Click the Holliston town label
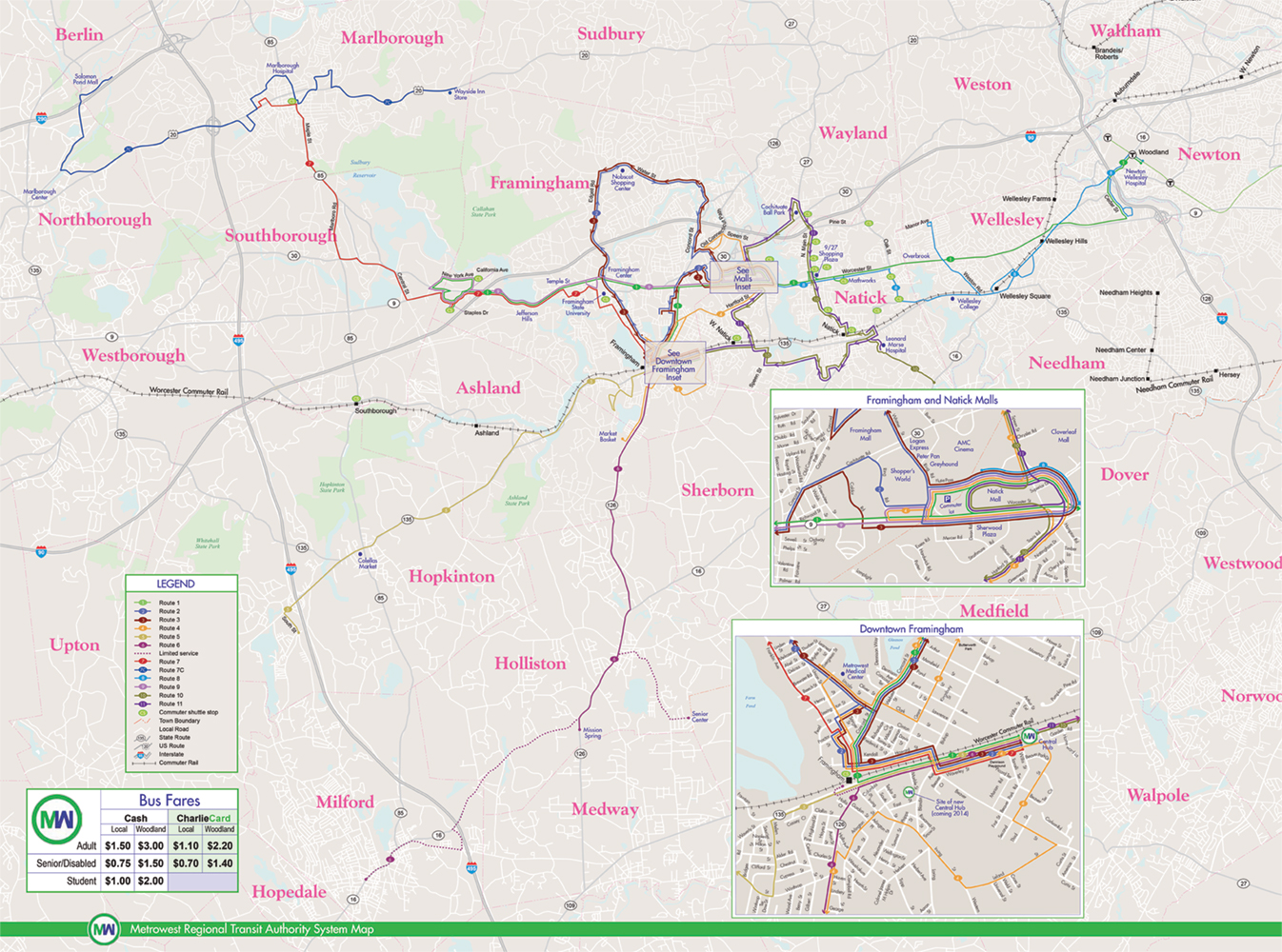This screenshot has height=952, width=1282. (x=531, y=664)
